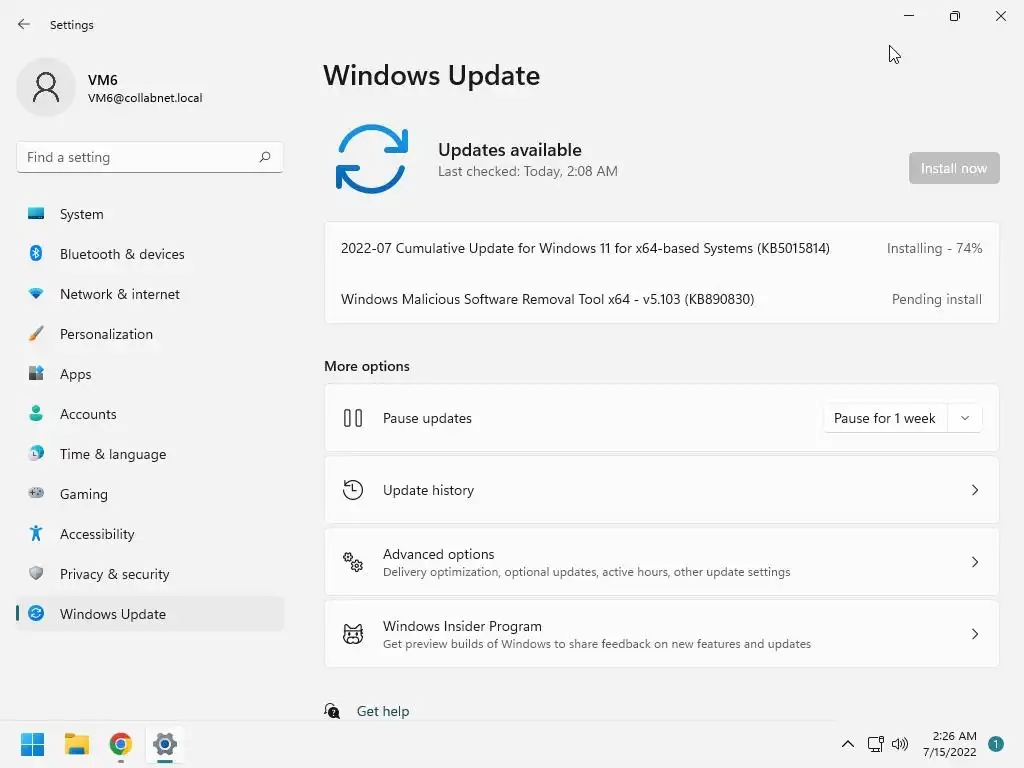
Task: Click the Settings back arrow
Action: [24, 24]
